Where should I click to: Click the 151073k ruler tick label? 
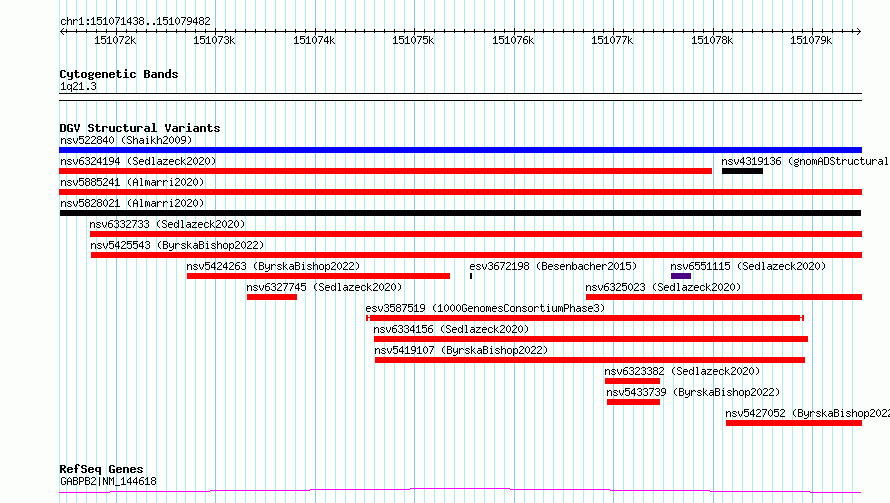tap(214, 41)
